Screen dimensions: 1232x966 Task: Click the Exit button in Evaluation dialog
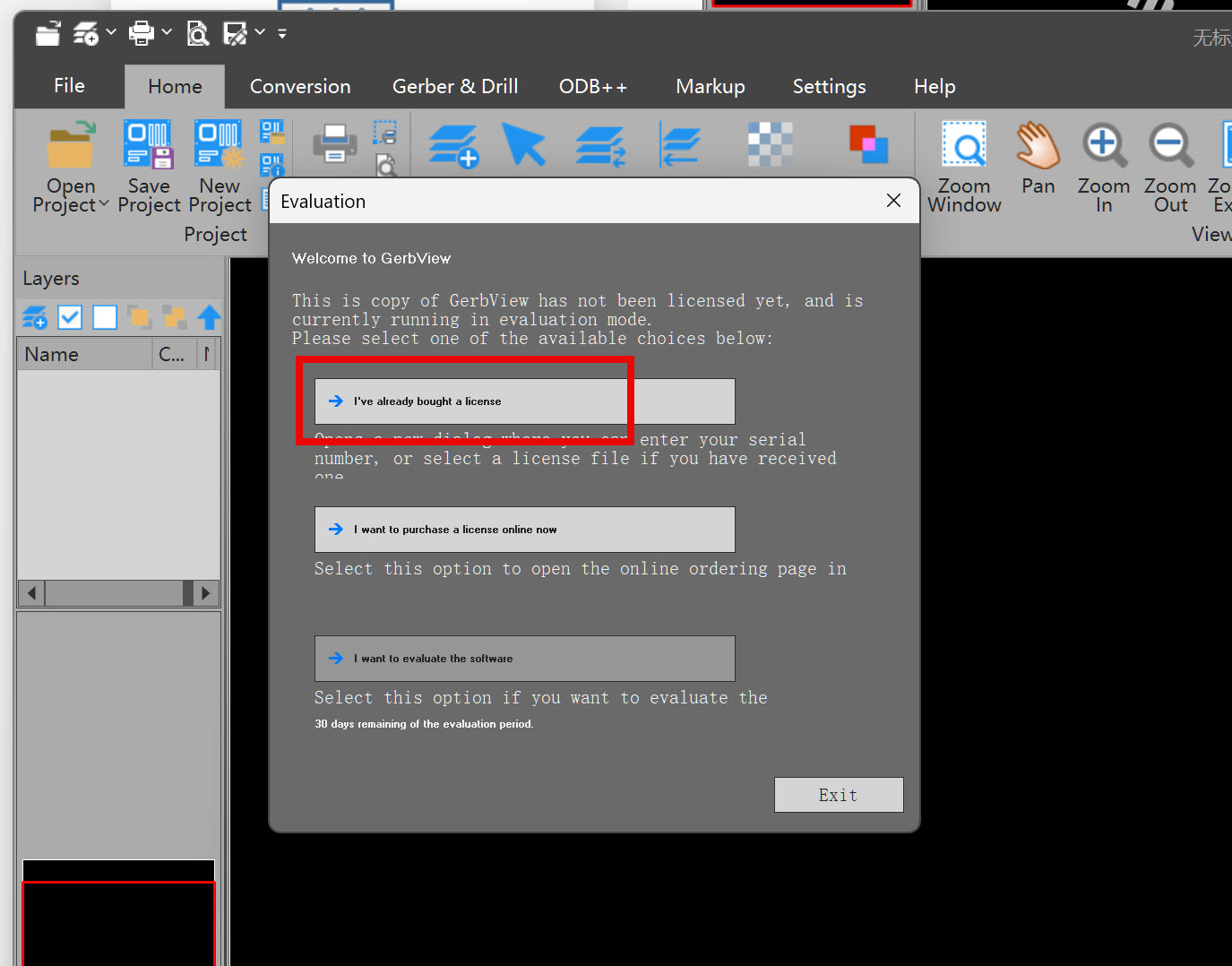coord(838,795)
